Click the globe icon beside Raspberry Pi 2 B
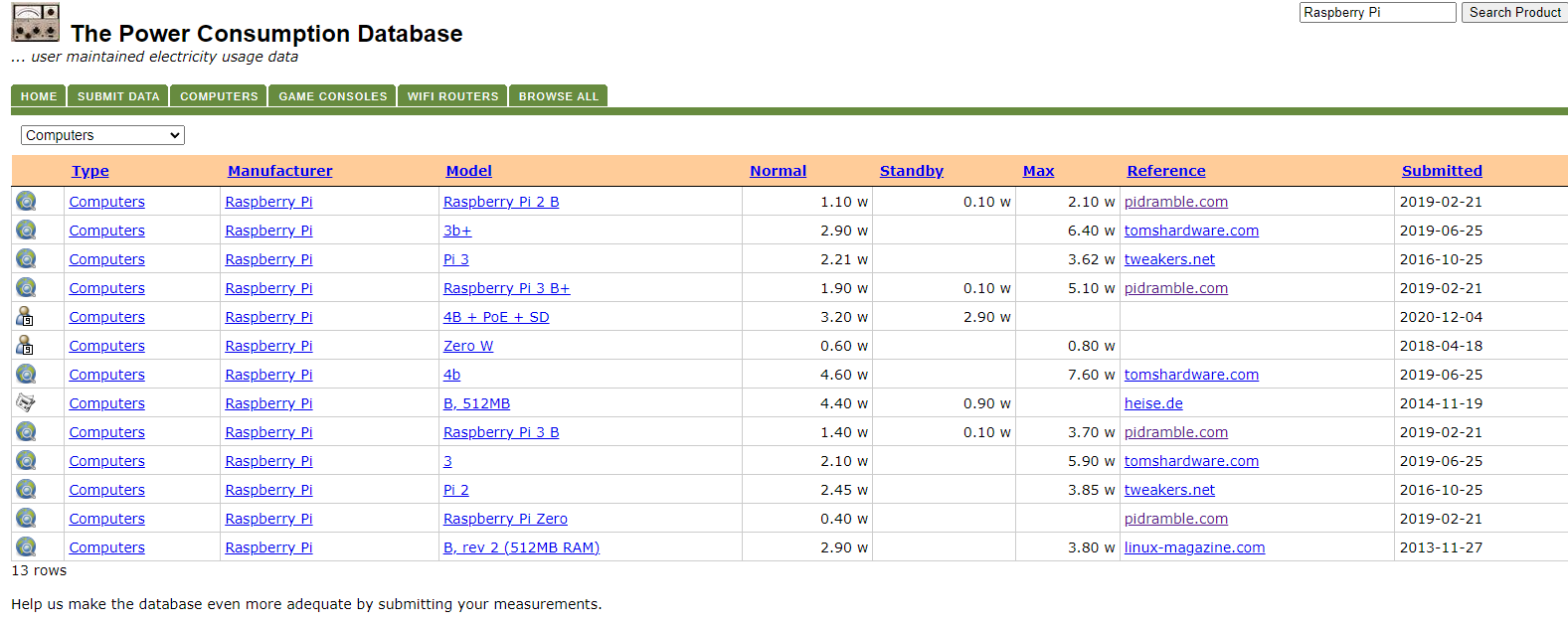1568x623 pixels. point(26,202)
